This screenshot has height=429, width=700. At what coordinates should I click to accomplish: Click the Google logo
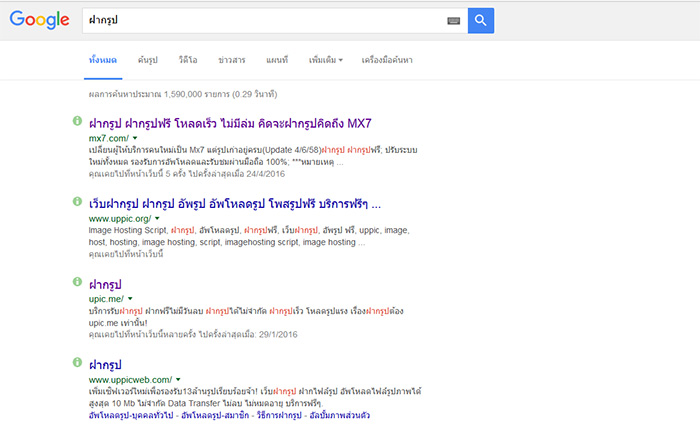pos(39,20)
